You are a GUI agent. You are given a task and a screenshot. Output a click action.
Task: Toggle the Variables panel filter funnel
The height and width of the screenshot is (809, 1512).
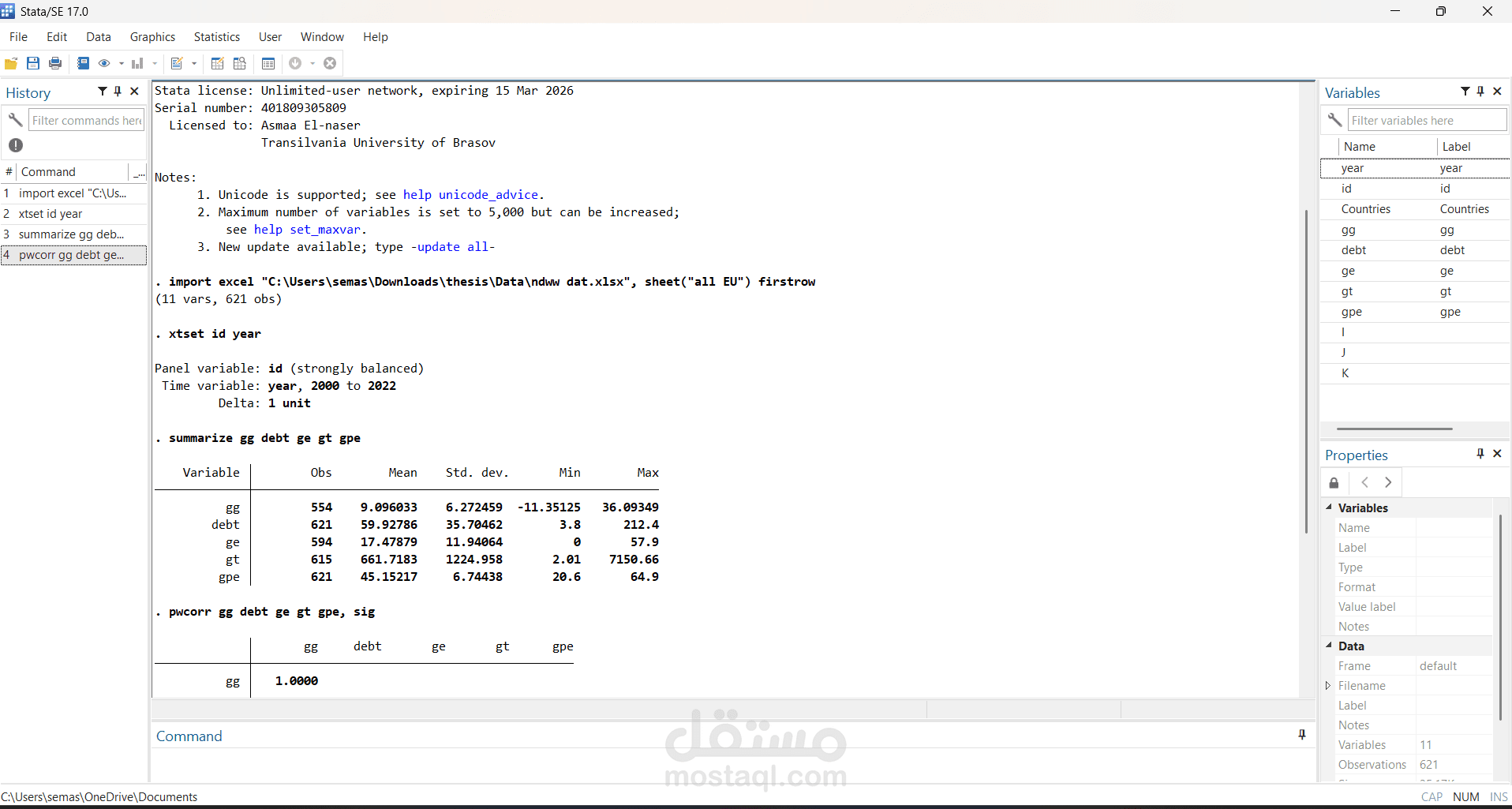(x=1465, y=92)
